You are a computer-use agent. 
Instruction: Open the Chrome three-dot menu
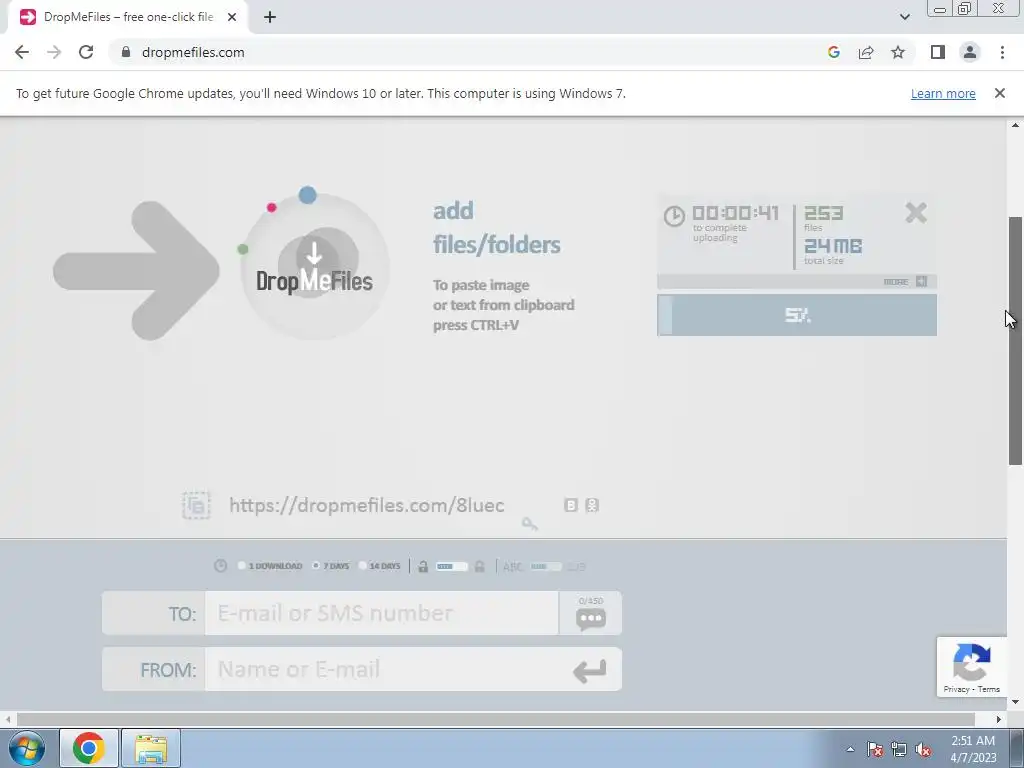tap(1002, 52)
